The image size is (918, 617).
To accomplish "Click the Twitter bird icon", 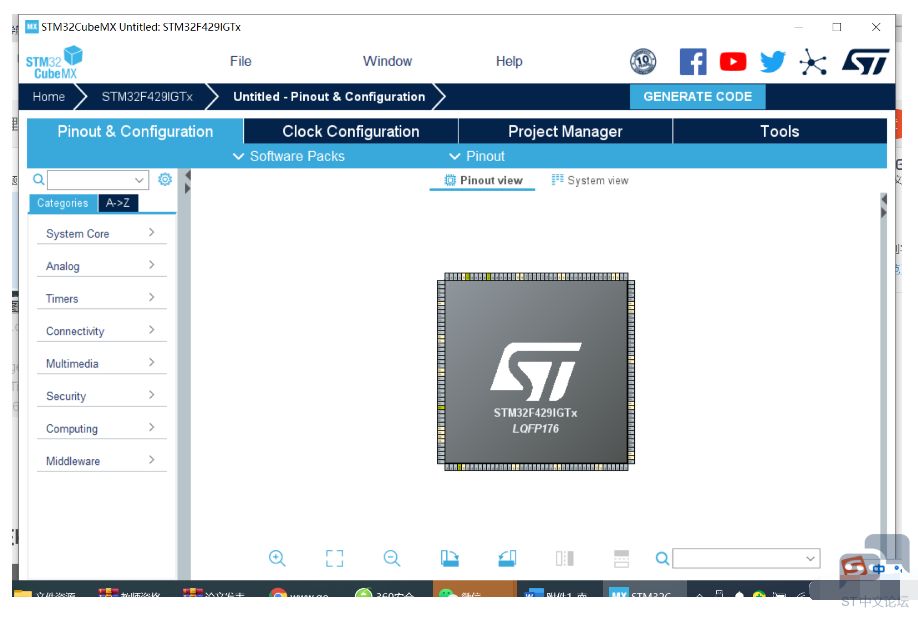I will (x=772, y=62).
